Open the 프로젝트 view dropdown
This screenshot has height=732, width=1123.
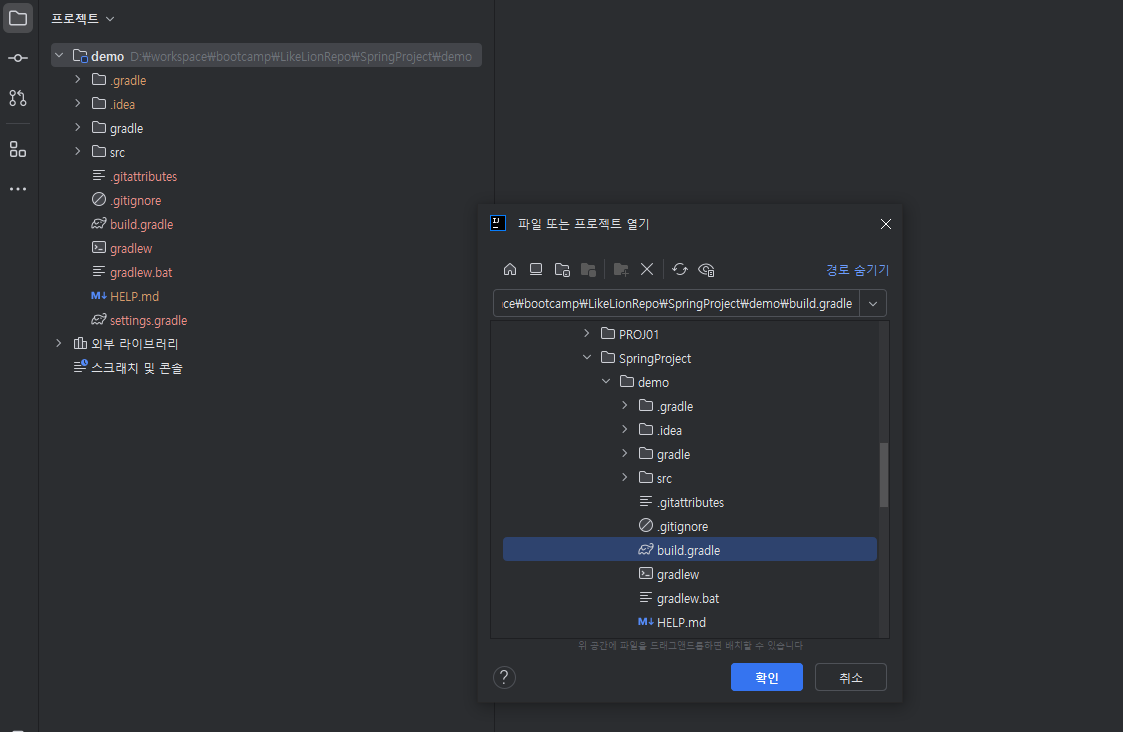82,19
